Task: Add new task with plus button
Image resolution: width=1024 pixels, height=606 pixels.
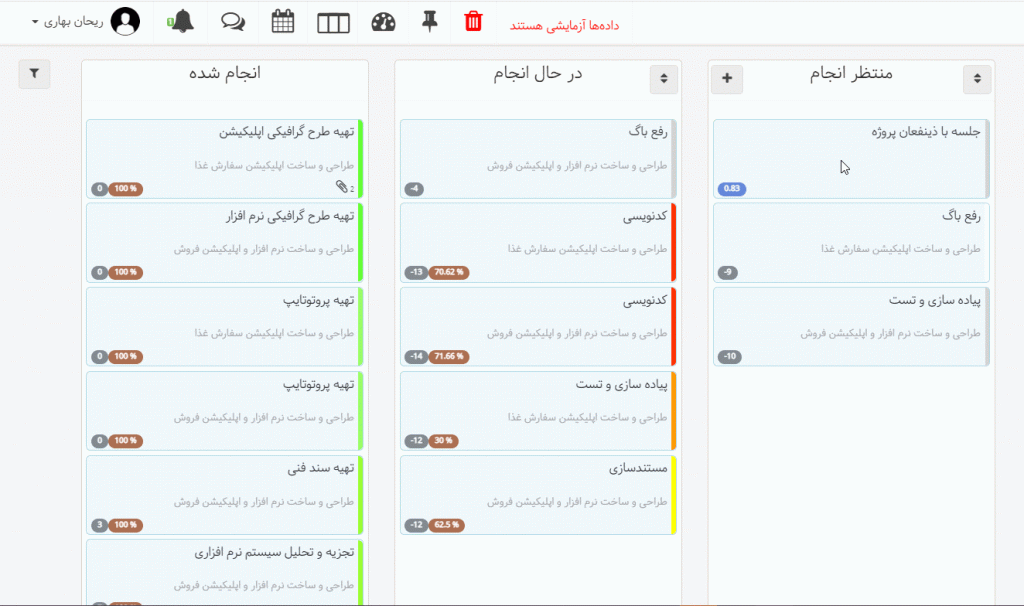Action: pos(727,79)
